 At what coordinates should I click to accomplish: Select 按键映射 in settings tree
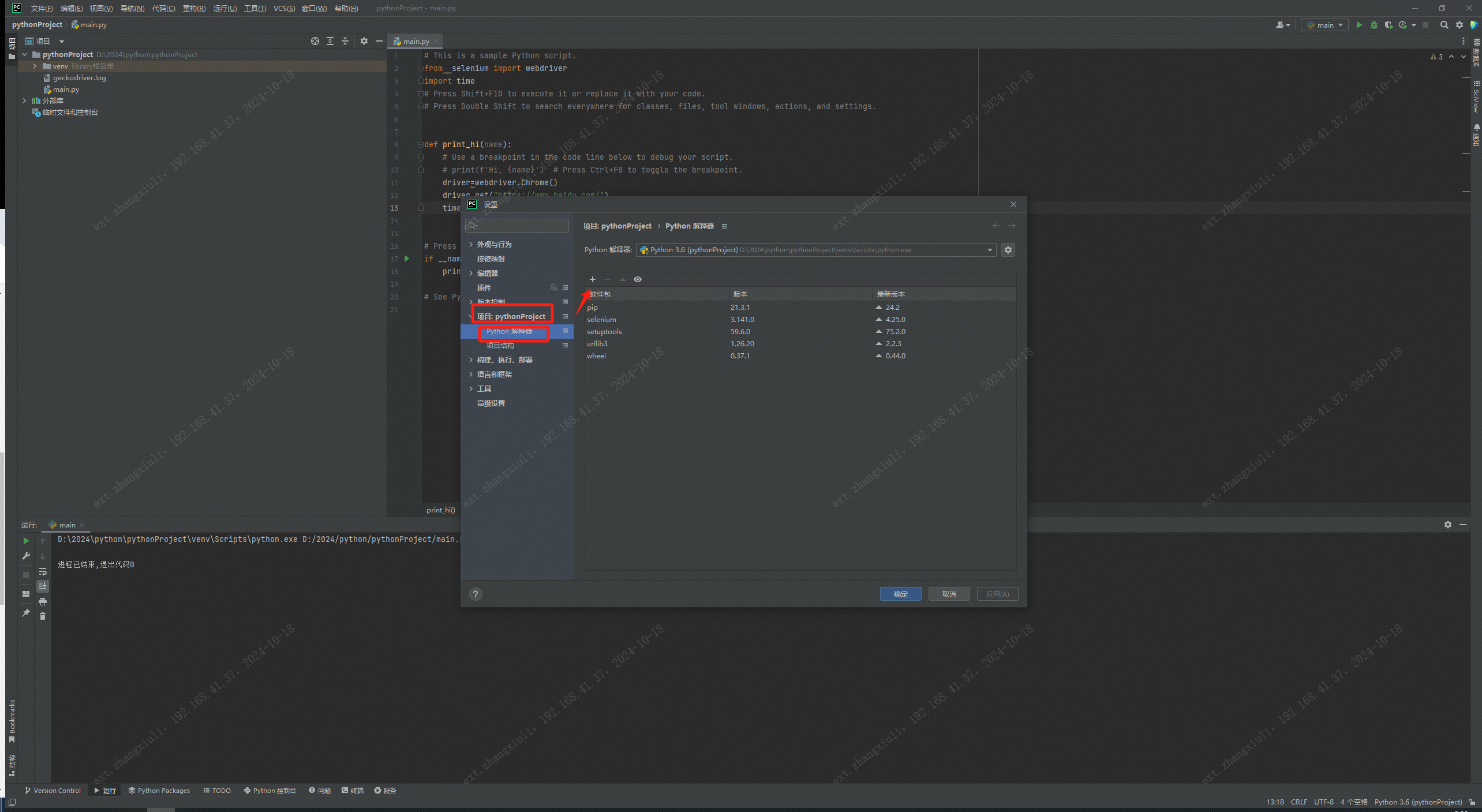pyautogui.click(x=491, y=259)
